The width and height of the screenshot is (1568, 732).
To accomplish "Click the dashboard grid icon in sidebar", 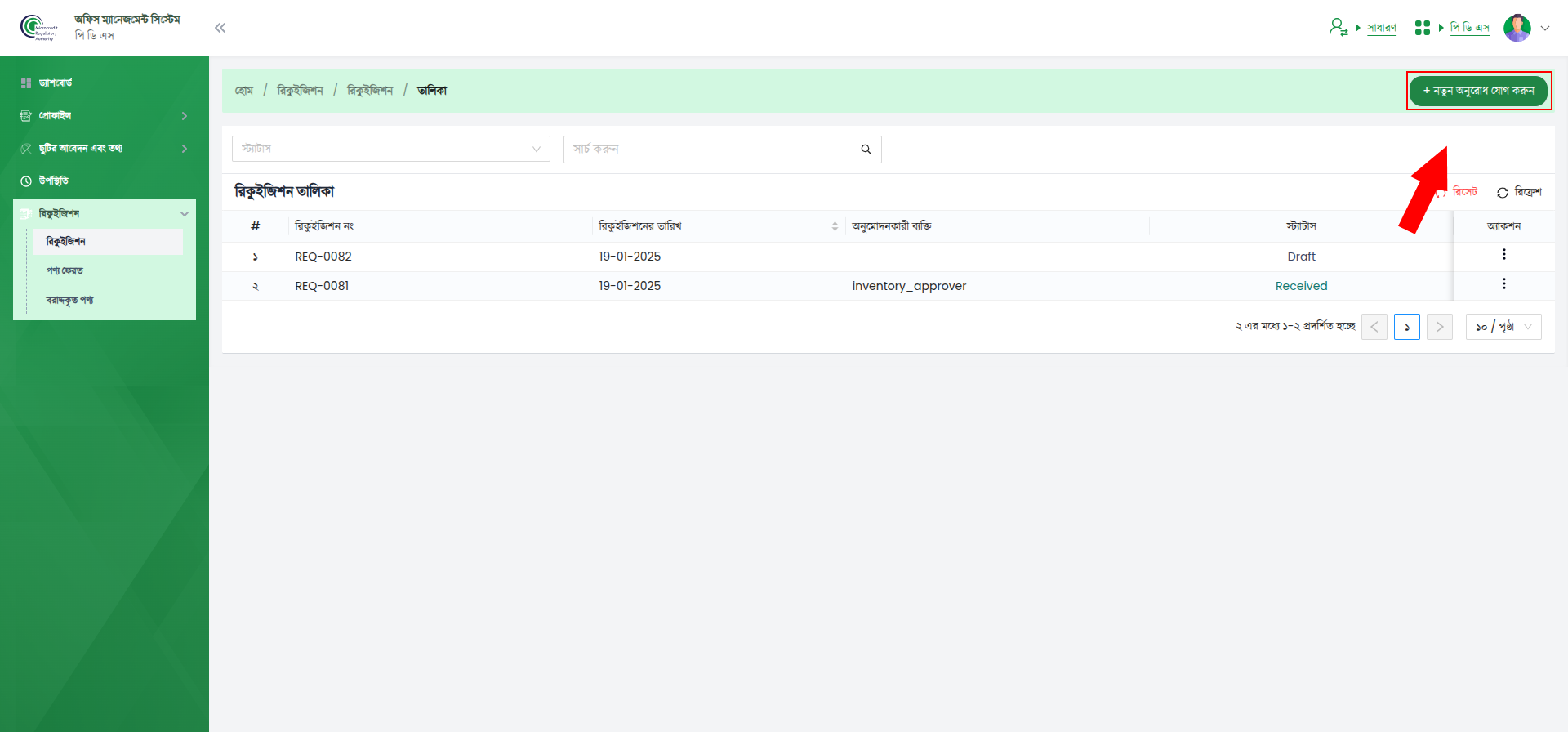I will (x=26, y=83).
